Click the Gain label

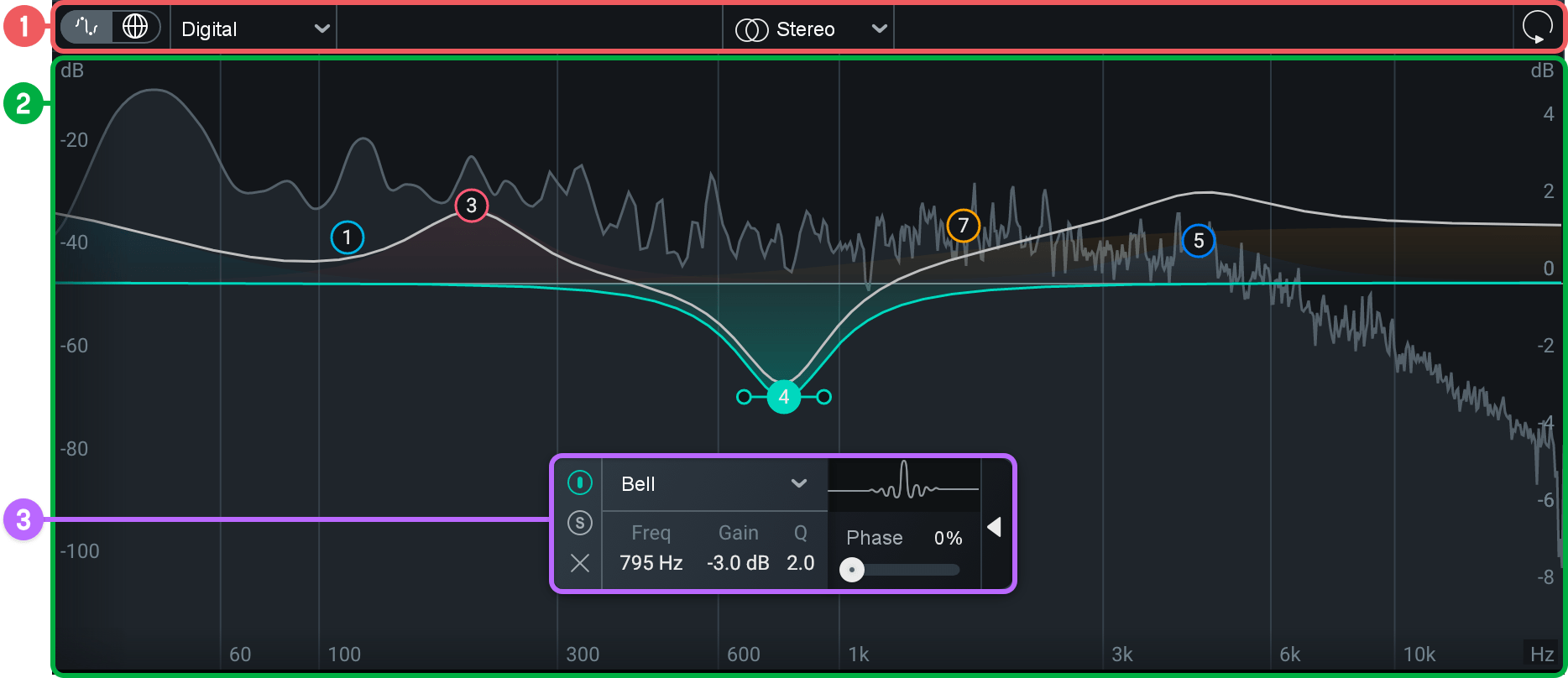tap(739, 533)
